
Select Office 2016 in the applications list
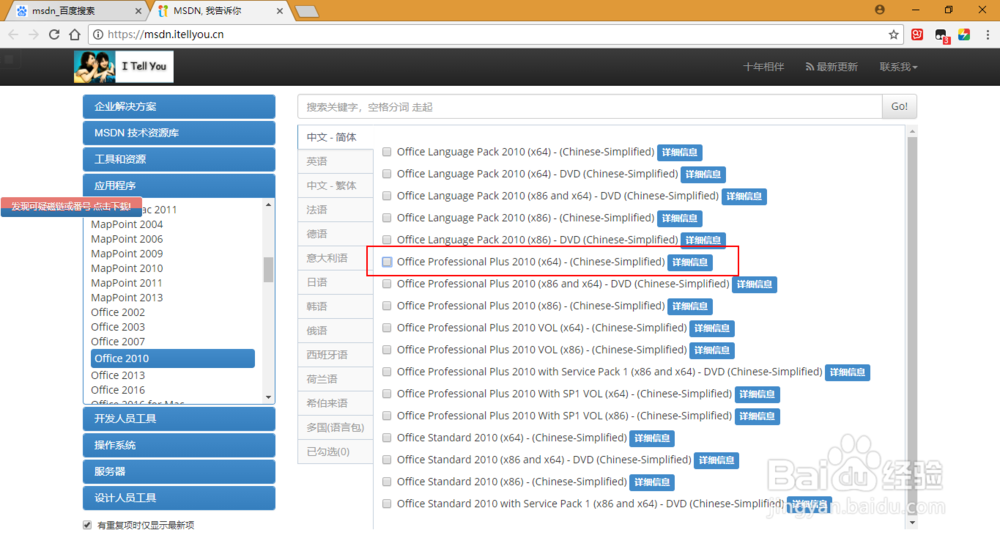pos(118,390)
